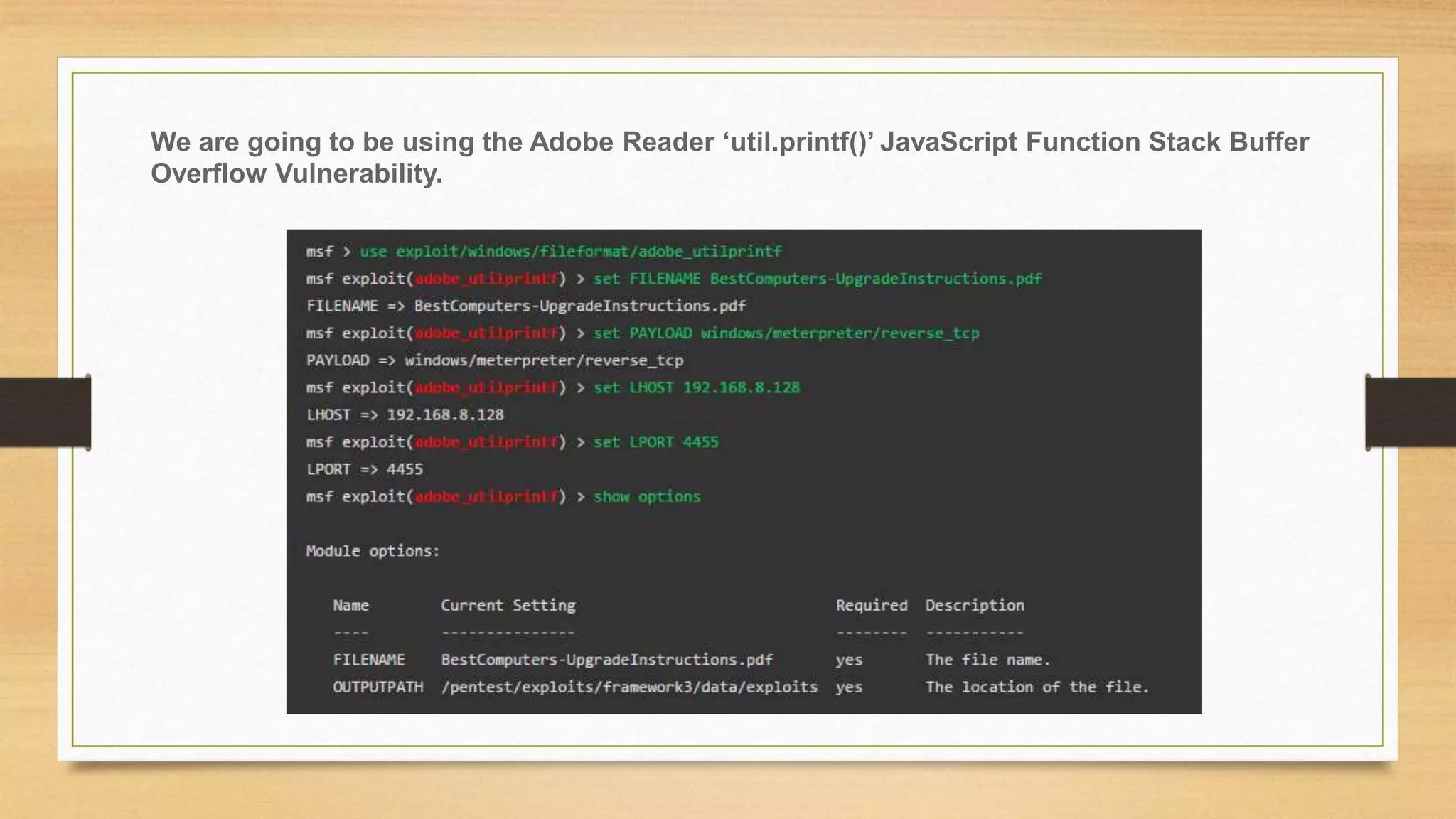
Task: Click 'The file name.' description text
Action: 987,660
